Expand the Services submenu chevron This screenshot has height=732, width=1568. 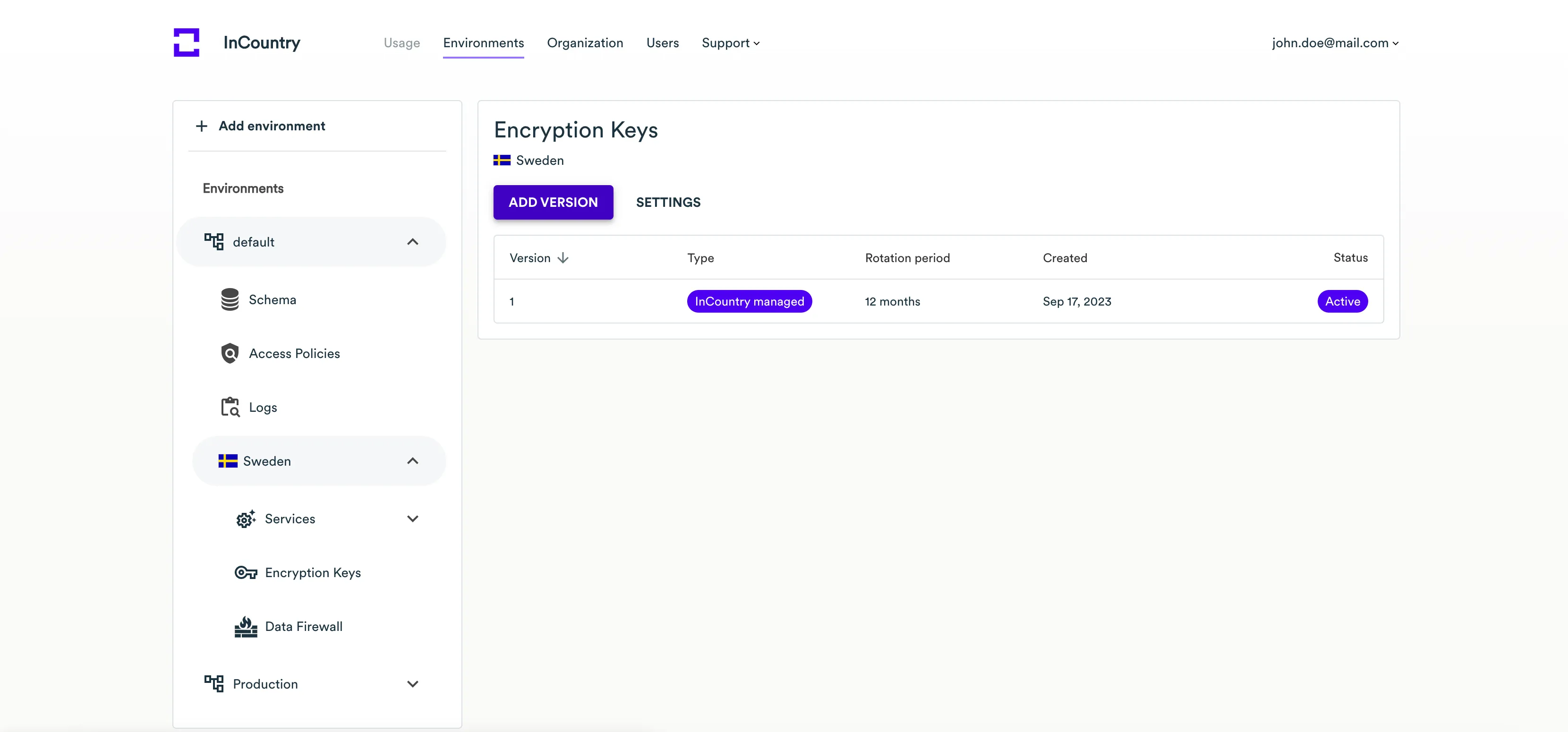coord(413,519)
